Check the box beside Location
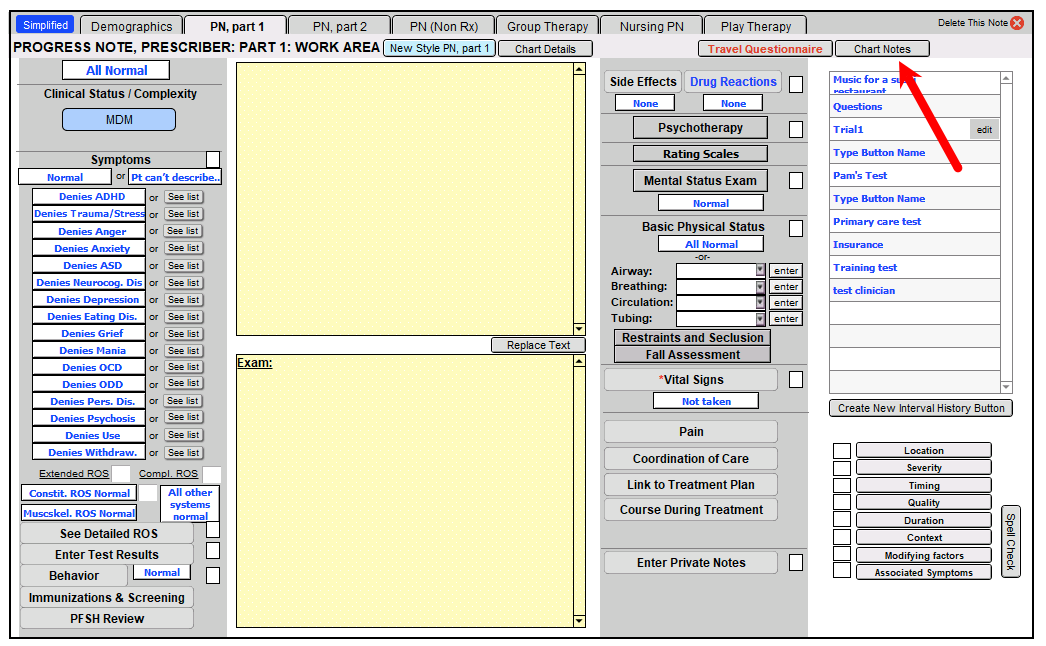The image size is (1046, 646). click(843, 450)
